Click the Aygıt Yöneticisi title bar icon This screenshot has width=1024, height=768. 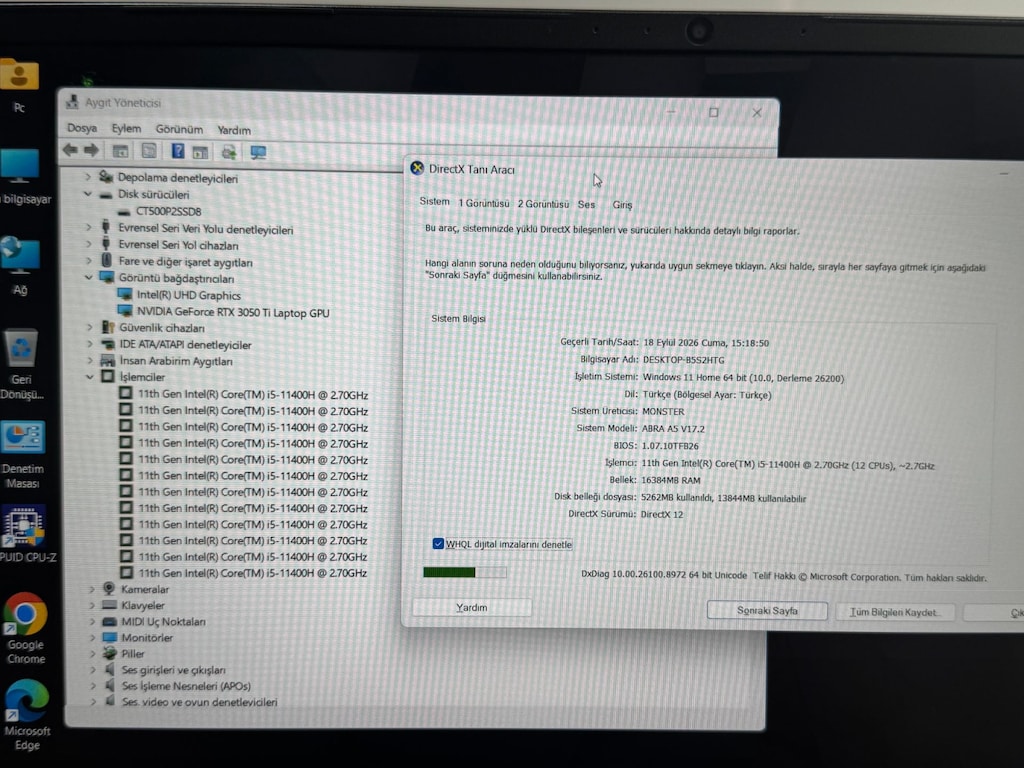point(72,102)
